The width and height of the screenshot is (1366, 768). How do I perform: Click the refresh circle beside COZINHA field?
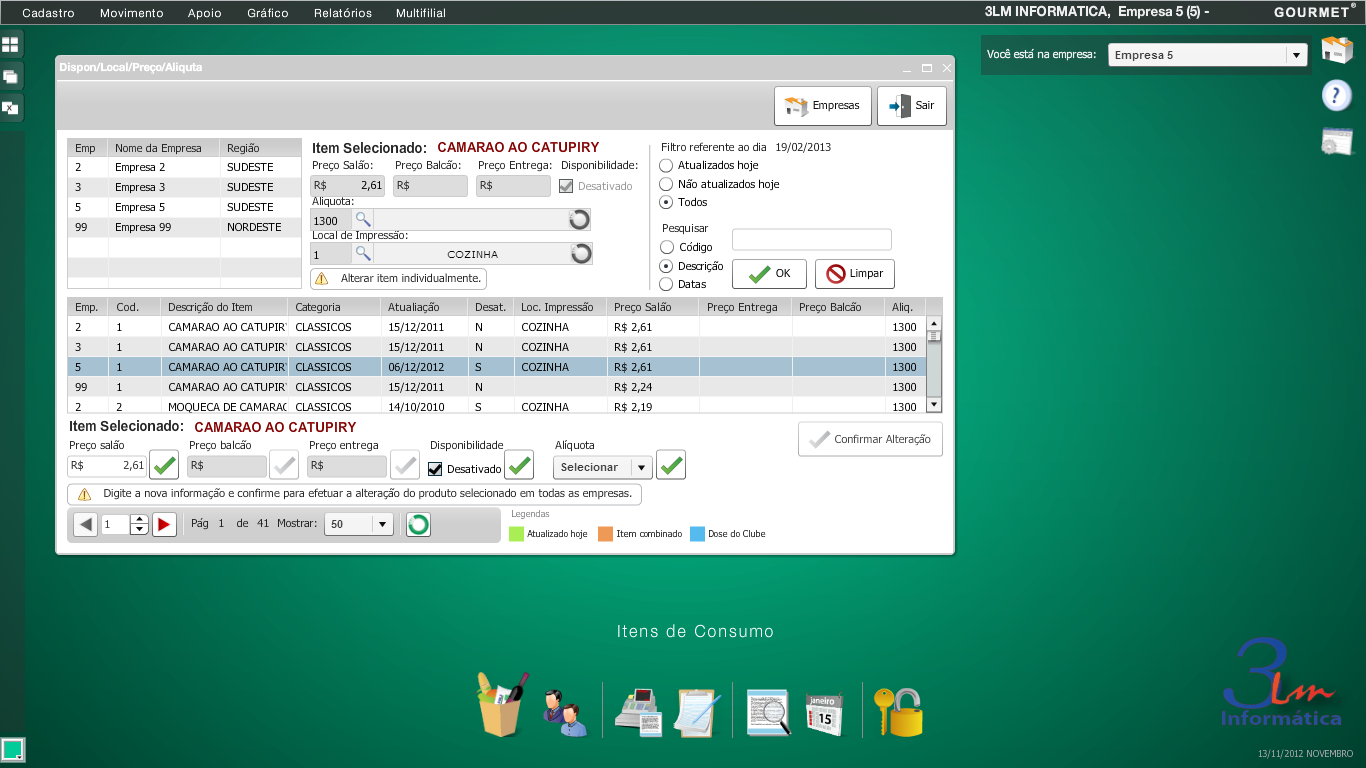[x=581, y=254]
